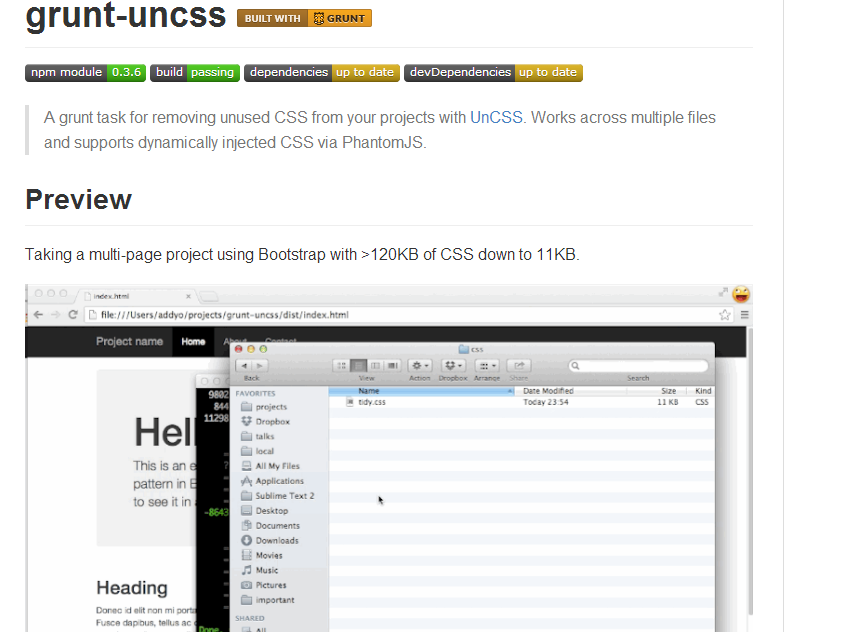Click the Finder Back arrow button
The image size is (848, 632).
(x=244, y=366)
